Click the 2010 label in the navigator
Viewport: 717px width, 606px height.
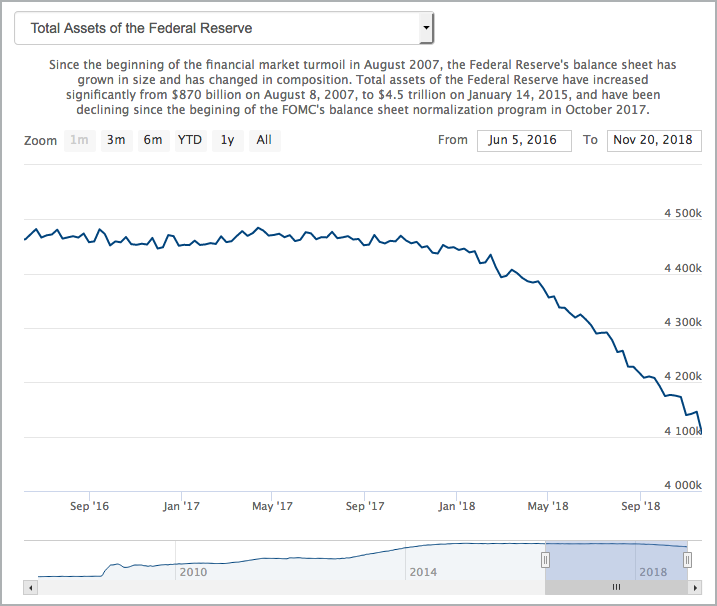coord(193,572)
